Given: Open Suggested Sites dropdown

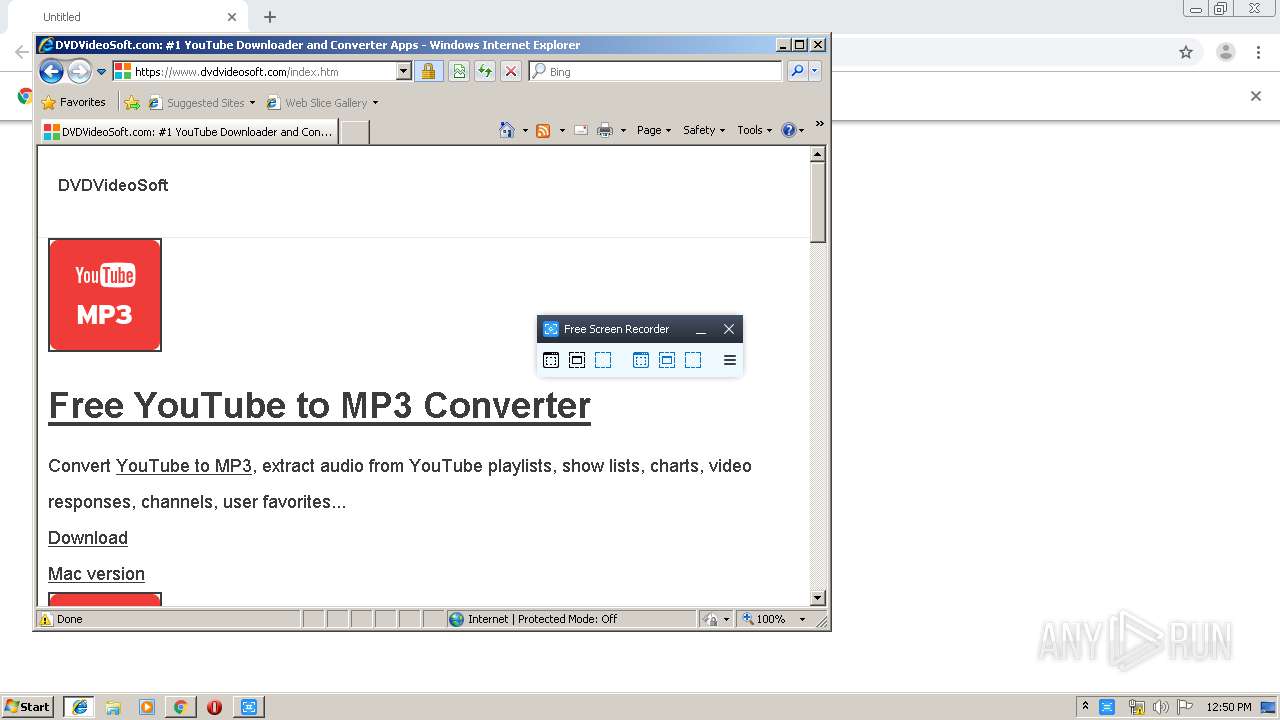Looking at the screenshot, I should click(x=202, y=102).
